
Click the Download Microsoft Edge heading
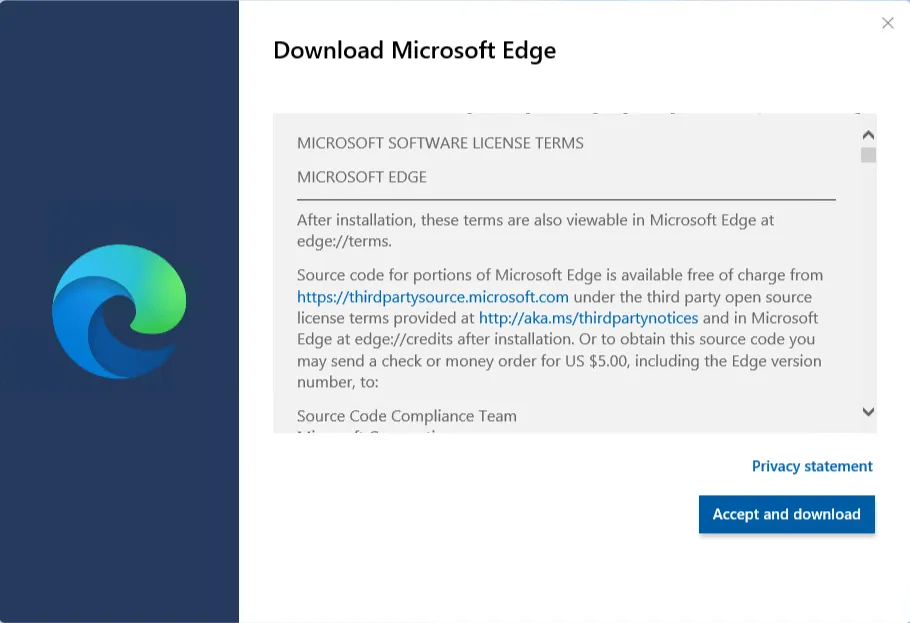[x=415, y=50]
